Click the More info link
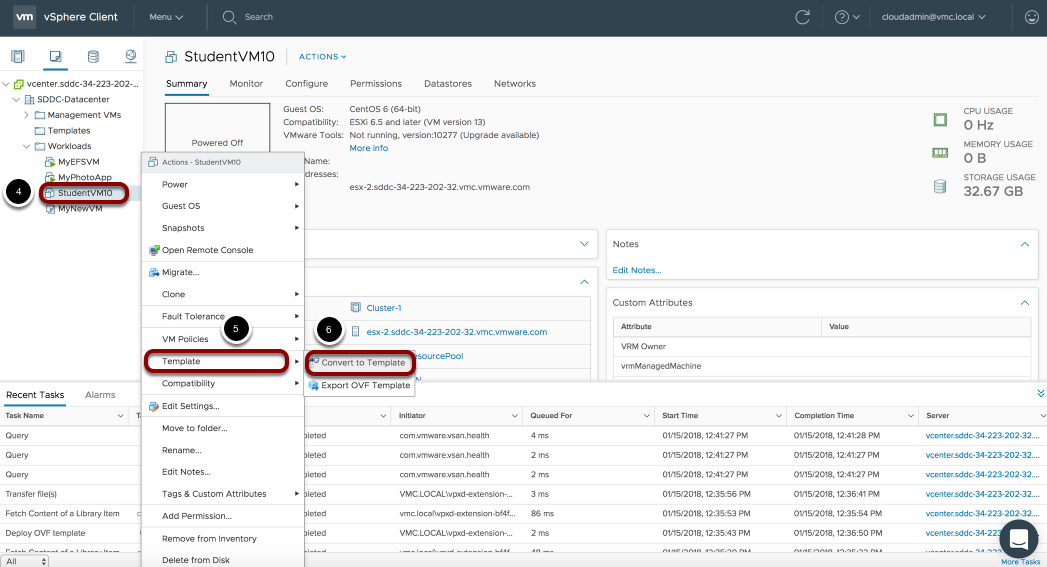Viewport: 1047px width, 567px height. pyautogui.click(x=369, y=148)
